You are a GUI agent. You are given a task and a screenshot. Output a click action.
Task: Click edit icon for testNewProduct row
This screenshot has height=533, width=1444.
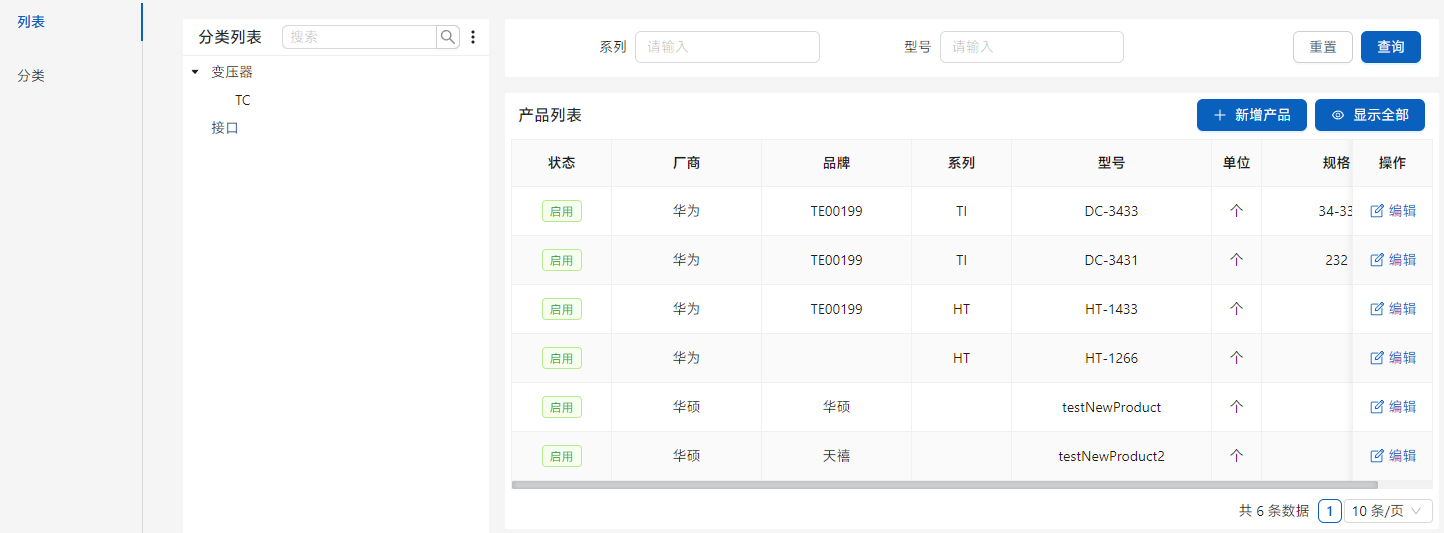coord(1377,407)
